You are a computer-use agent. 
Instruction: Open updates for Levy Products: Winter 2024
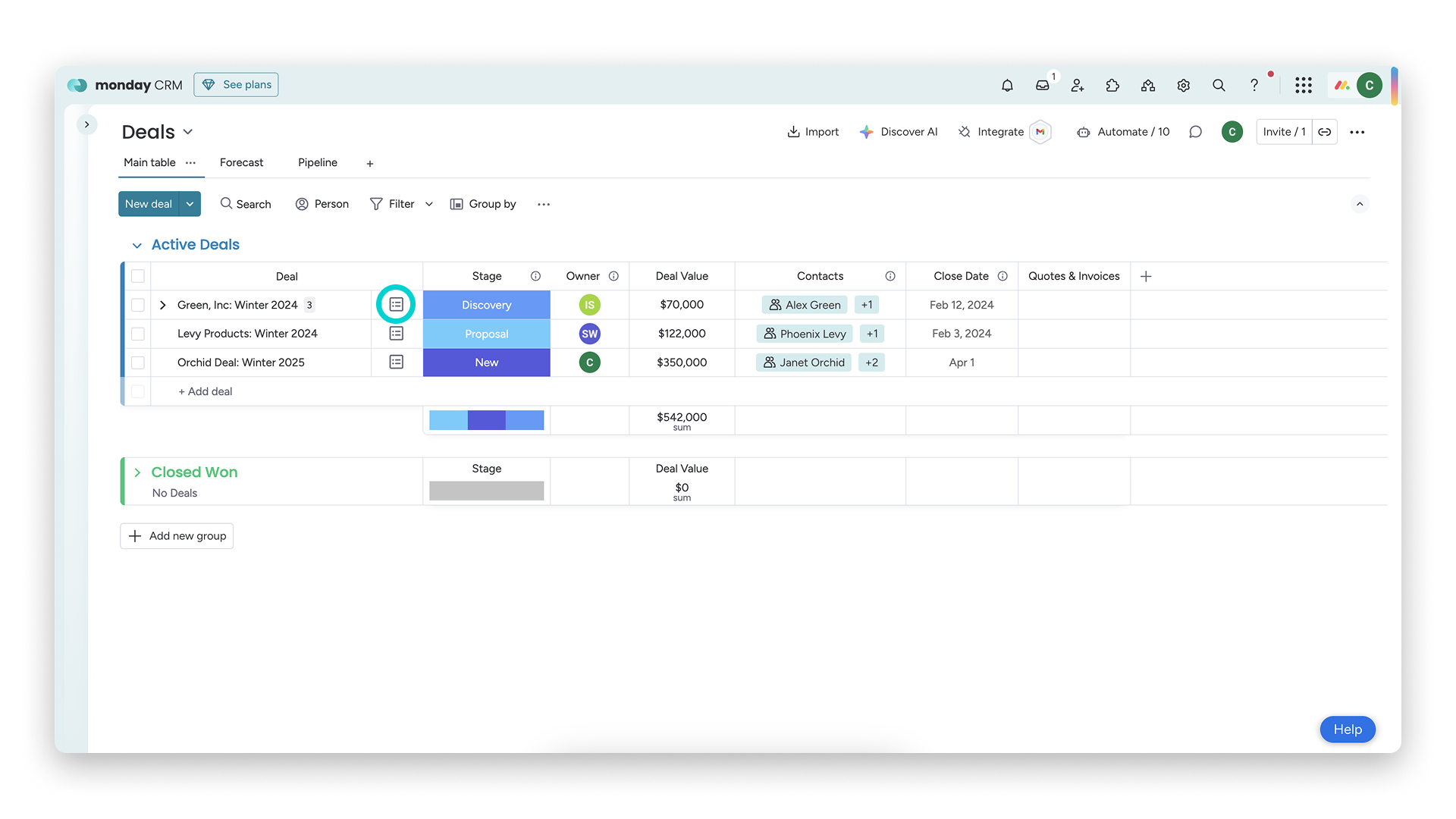[396, 334]
